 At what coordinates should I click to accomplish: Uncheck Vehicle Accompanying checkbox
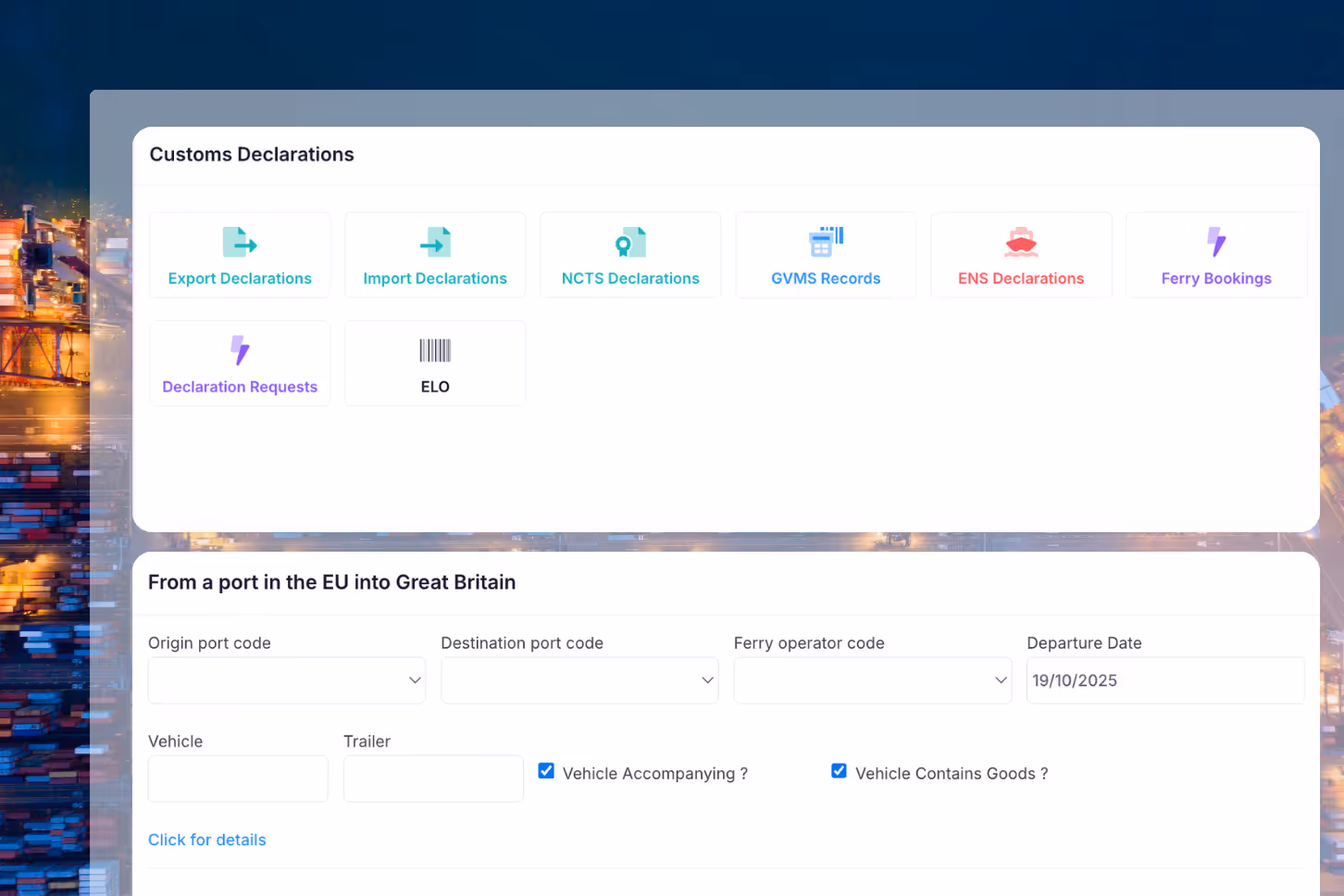point(546,770)
